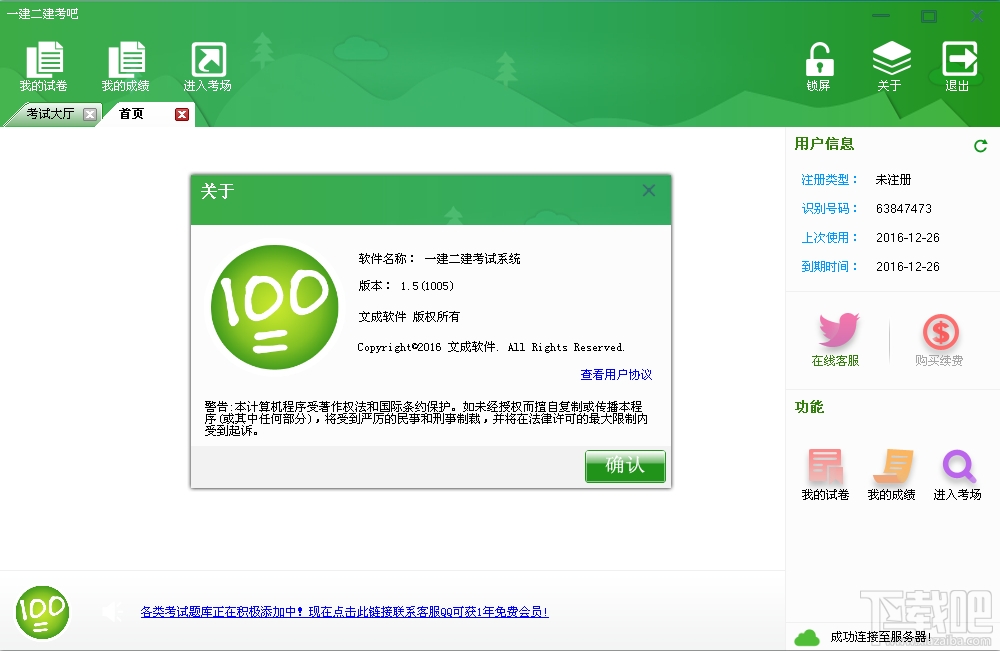
Task: Open 购买续费 dollar icon
Action: pyautogui.click(x=939, y=339)
